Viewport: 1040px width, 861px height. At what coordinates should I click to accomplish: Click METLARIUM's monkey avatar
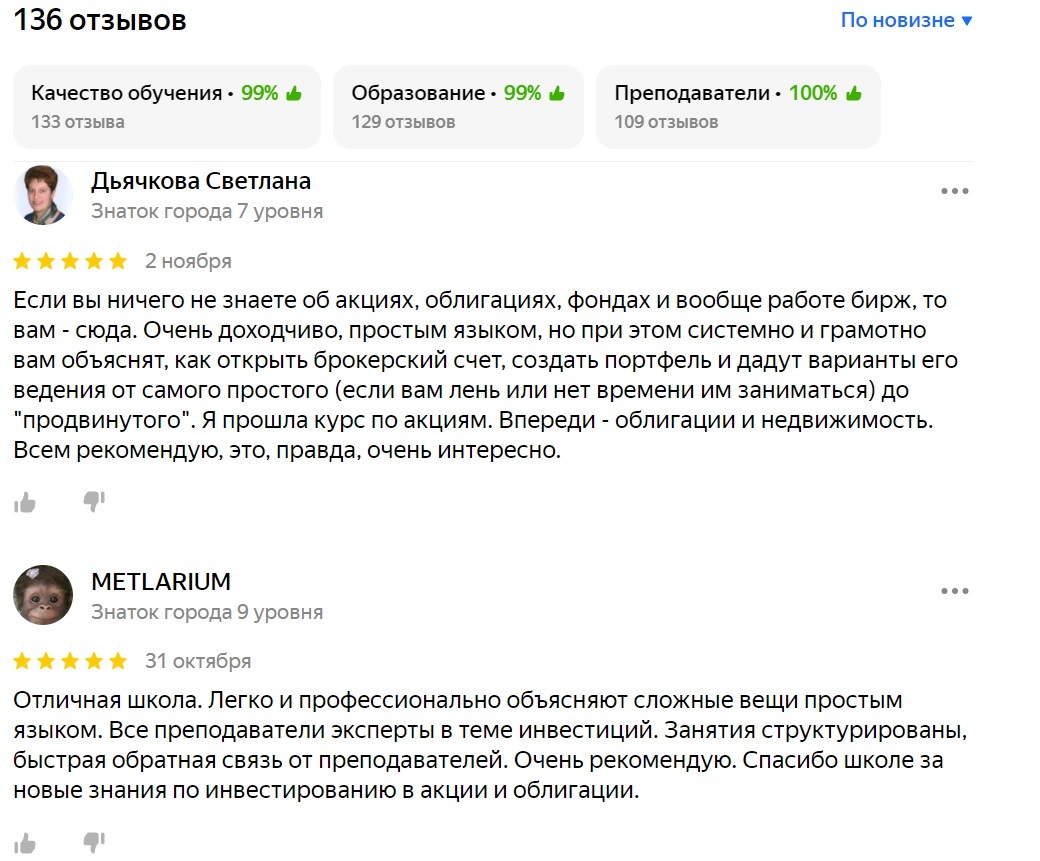coord(43,595)
